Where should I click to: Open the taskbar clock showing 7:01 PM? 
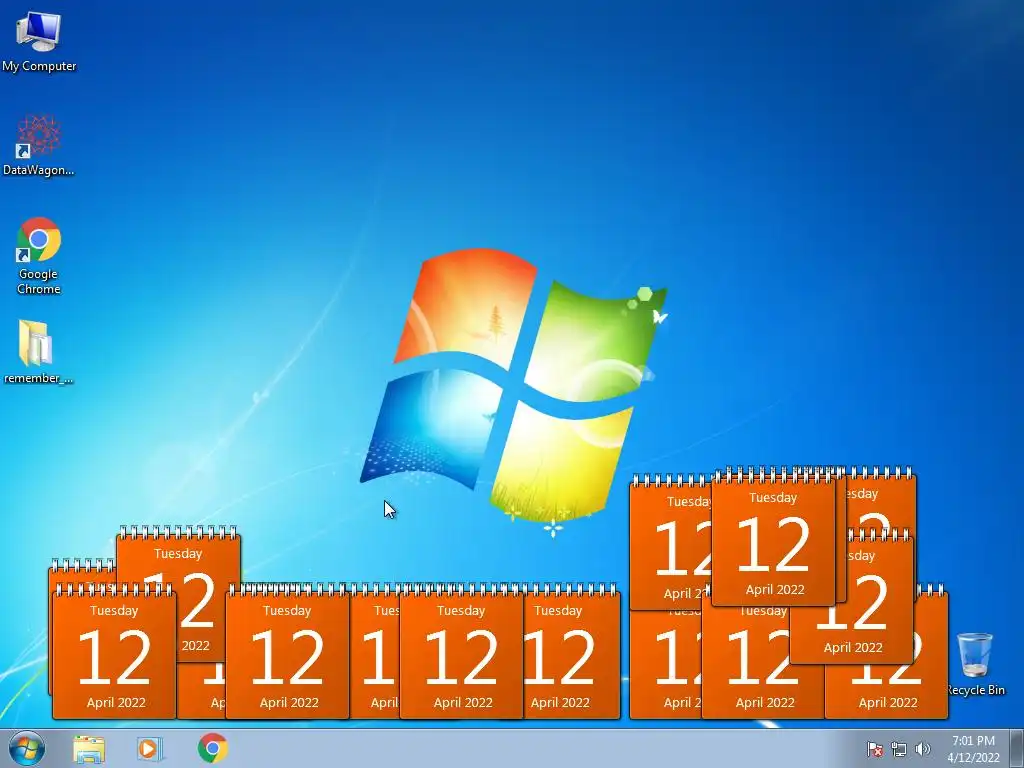click(973, 749)
